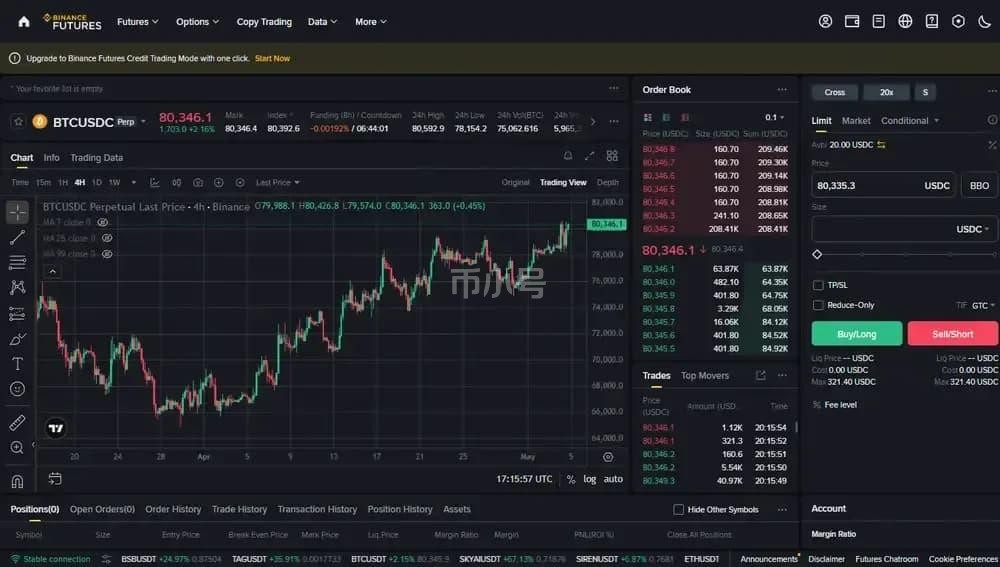Image resolution: width=1000 pixels, height=567 pixels.
Task: Open the Order History tab
Action: coord(173,509)
